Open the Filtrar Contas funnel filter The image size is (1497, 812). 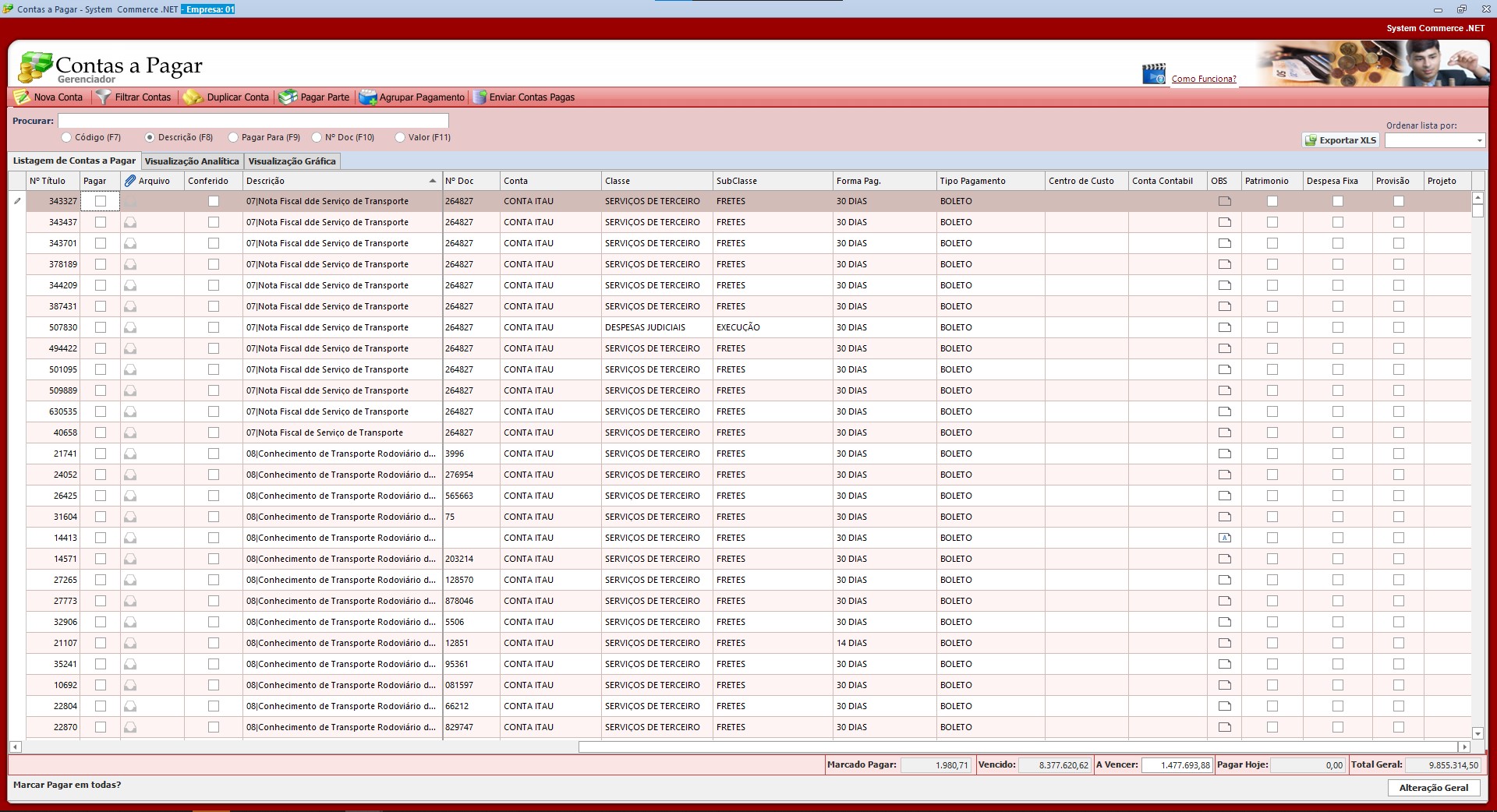tap(103, 97)
